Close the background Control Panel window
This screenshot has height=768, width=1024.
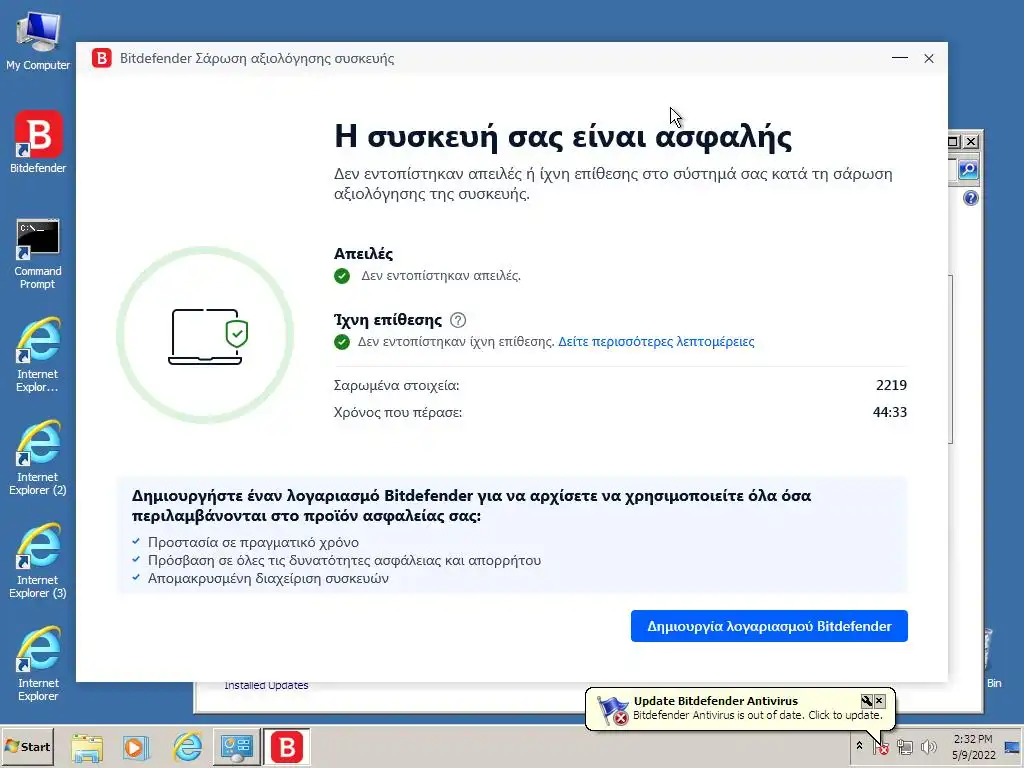(x=971, y=142)
